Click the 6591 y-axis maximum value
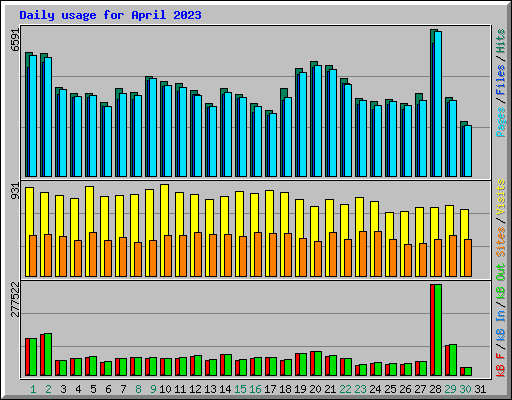Viewport: 512px width, 400px height. coord(15,40)
